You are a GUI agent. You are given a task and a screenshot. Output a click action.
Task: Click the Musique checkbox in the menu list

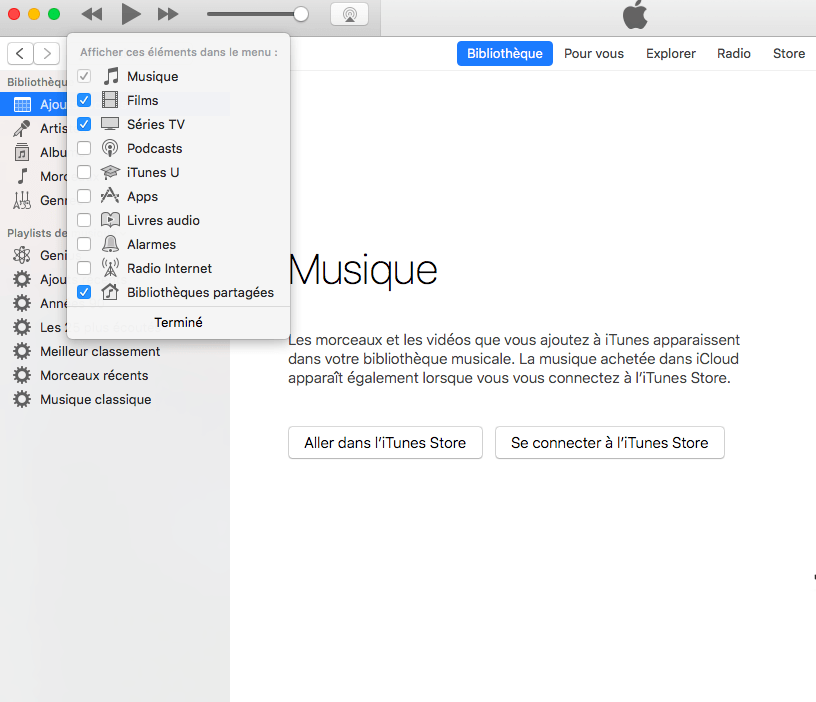coord(84,76)
